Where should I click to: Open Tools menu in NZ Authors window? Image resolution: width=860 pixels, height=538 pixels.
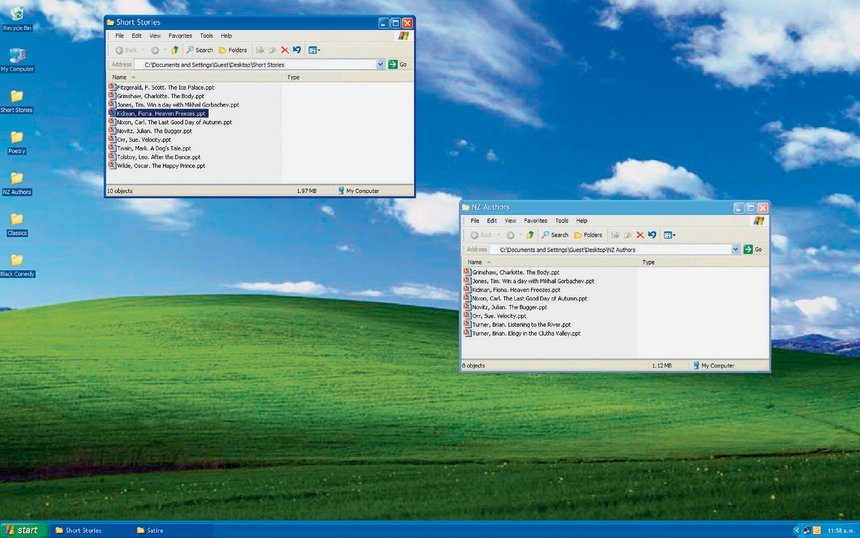point(562,220)
